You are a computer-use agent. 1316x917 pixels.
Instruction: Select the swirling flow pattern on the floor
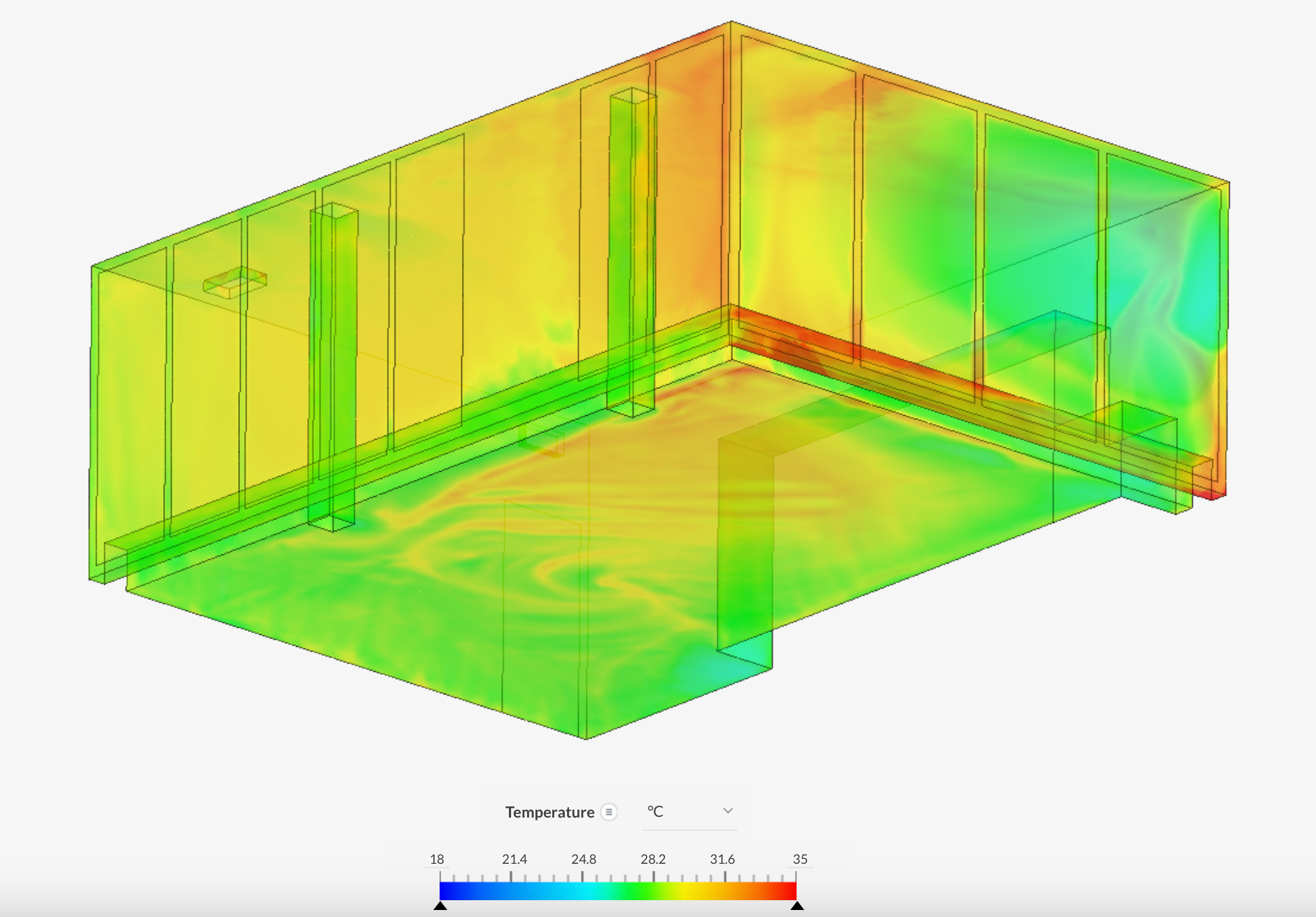click(x=560, y=574)
